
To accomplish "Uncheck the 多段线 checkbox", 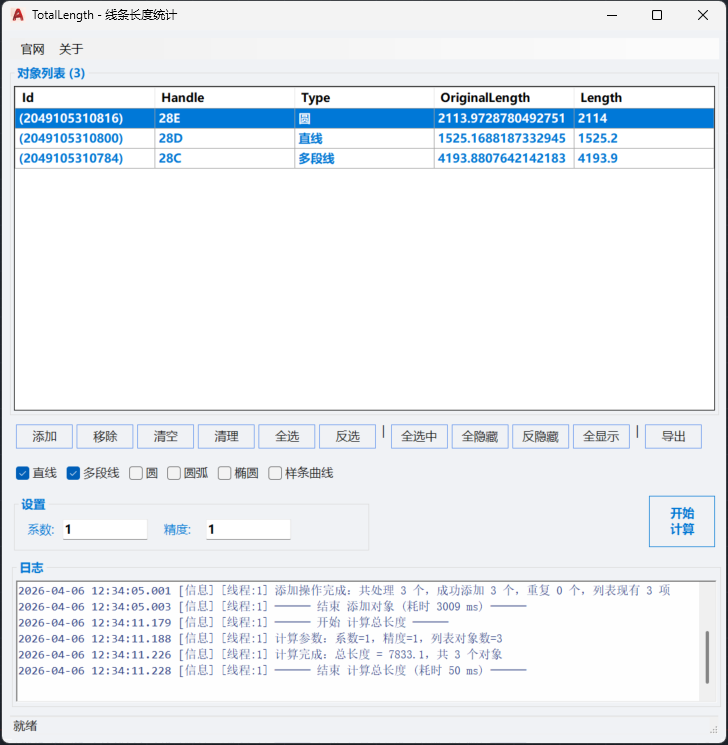I will point(73,473).
